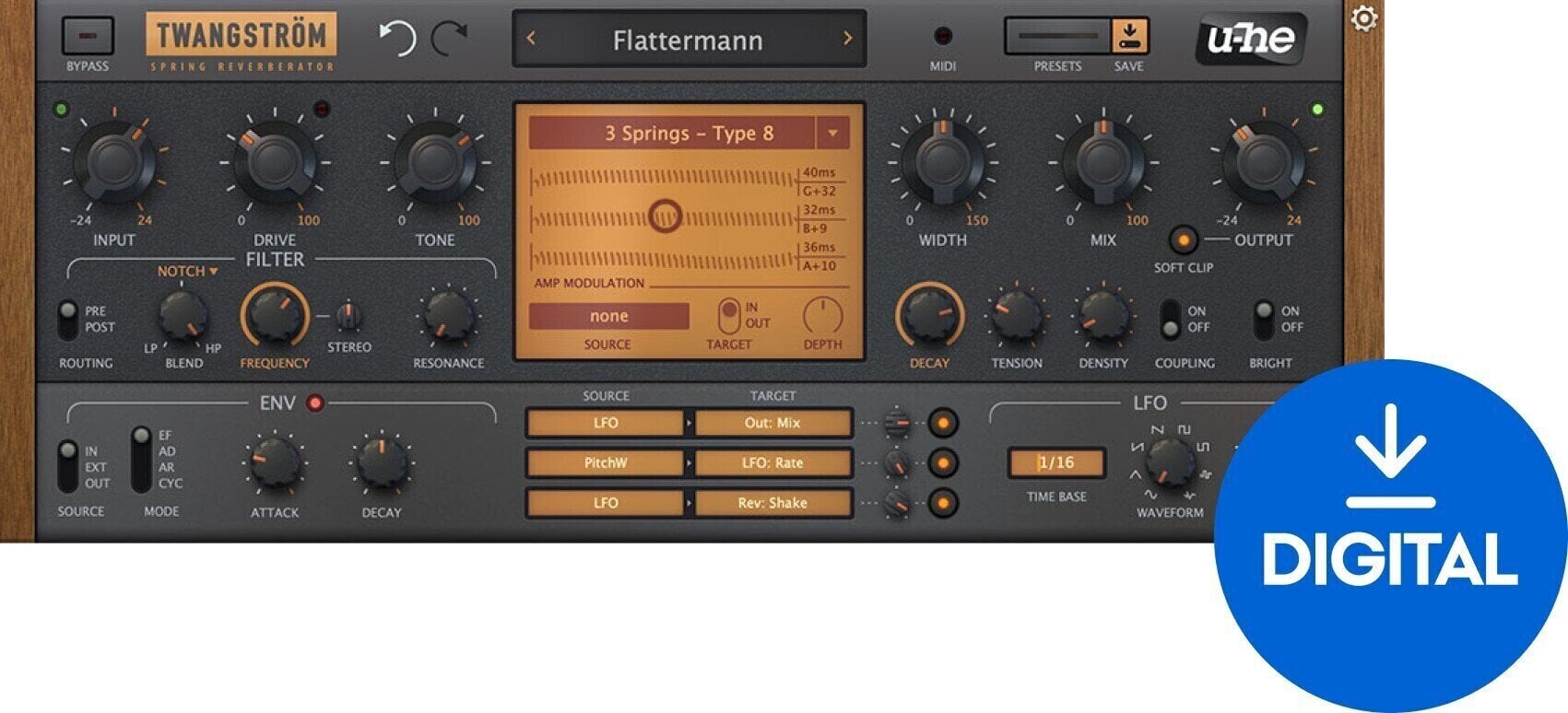
Task: Open the spring type dropdown arrow
Action: (x=832, y=134)
